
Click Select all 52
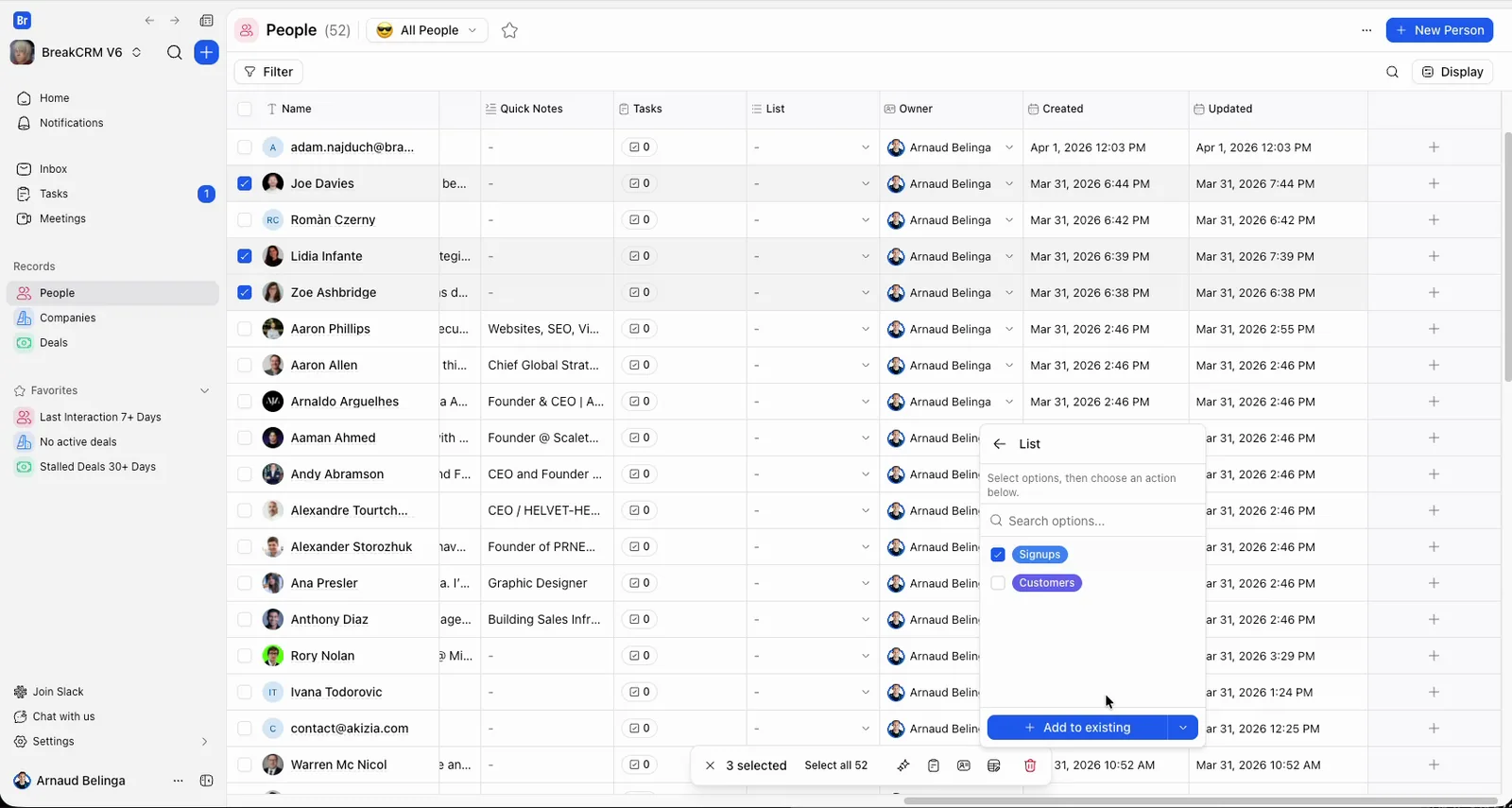(835, 765)
